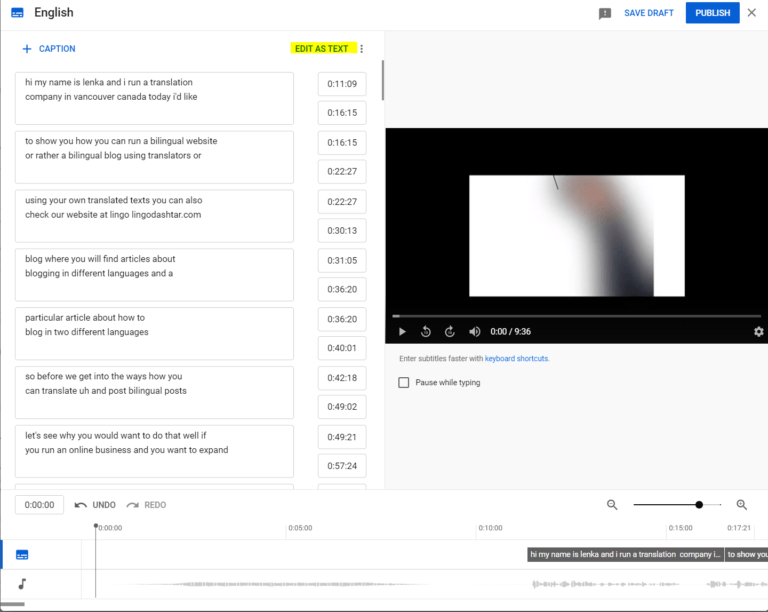The height and width of the screenshot is (612, 768).
Task: Edit caption 'using your own translated texts'
Action: 154,216
